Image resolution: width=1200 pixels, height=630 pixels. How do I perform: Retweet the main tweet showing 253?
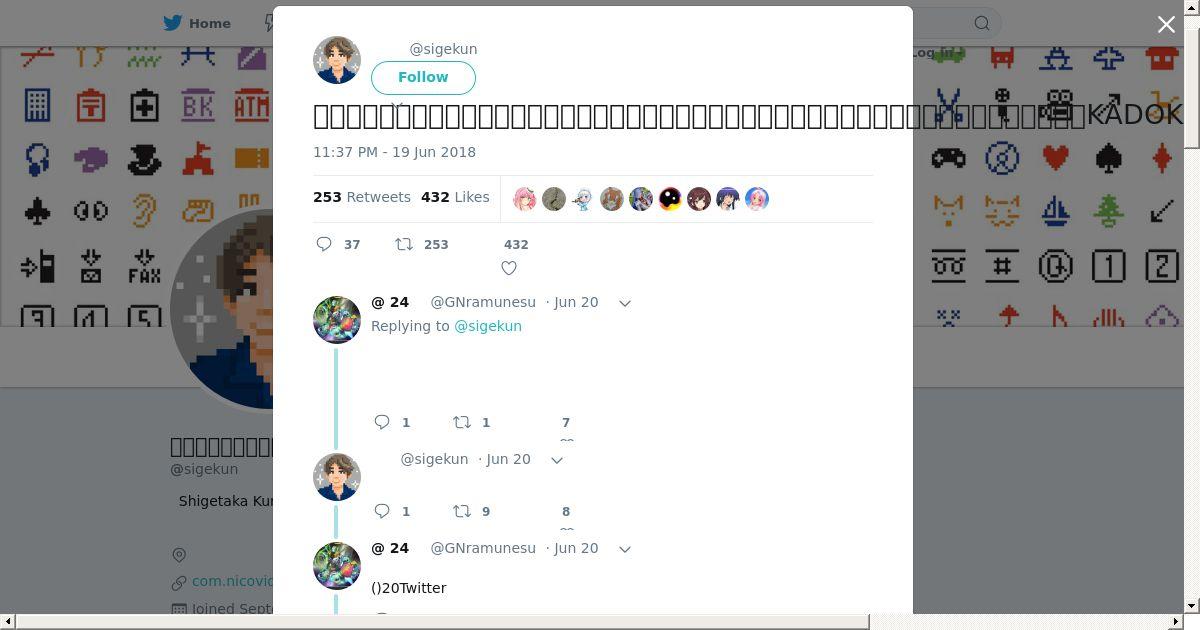404,244
